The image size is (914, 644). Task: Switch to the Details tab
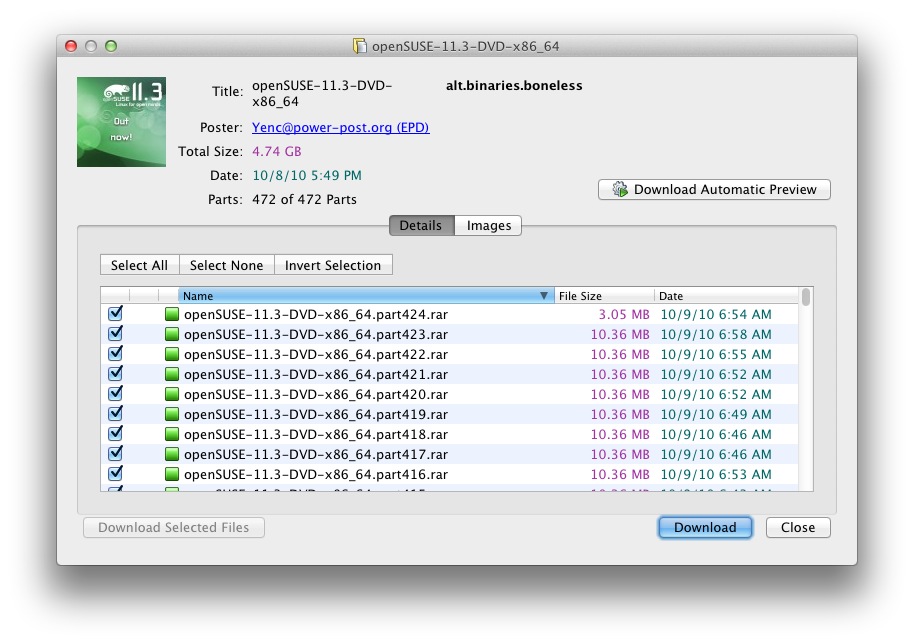421,226
